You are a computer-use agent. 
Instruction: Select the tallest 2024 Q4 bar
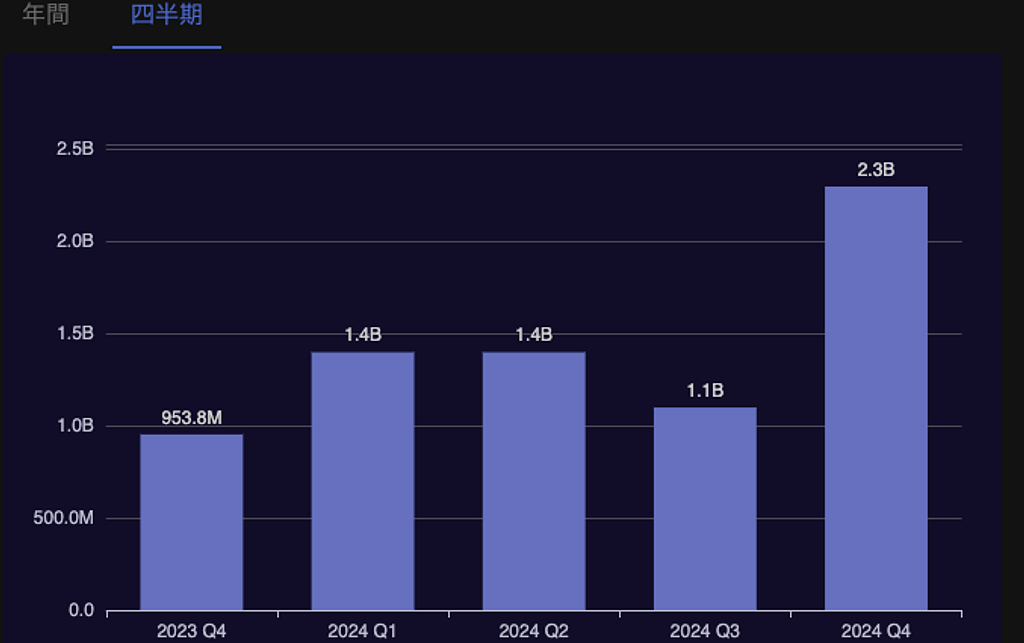(x=876, y=398)
